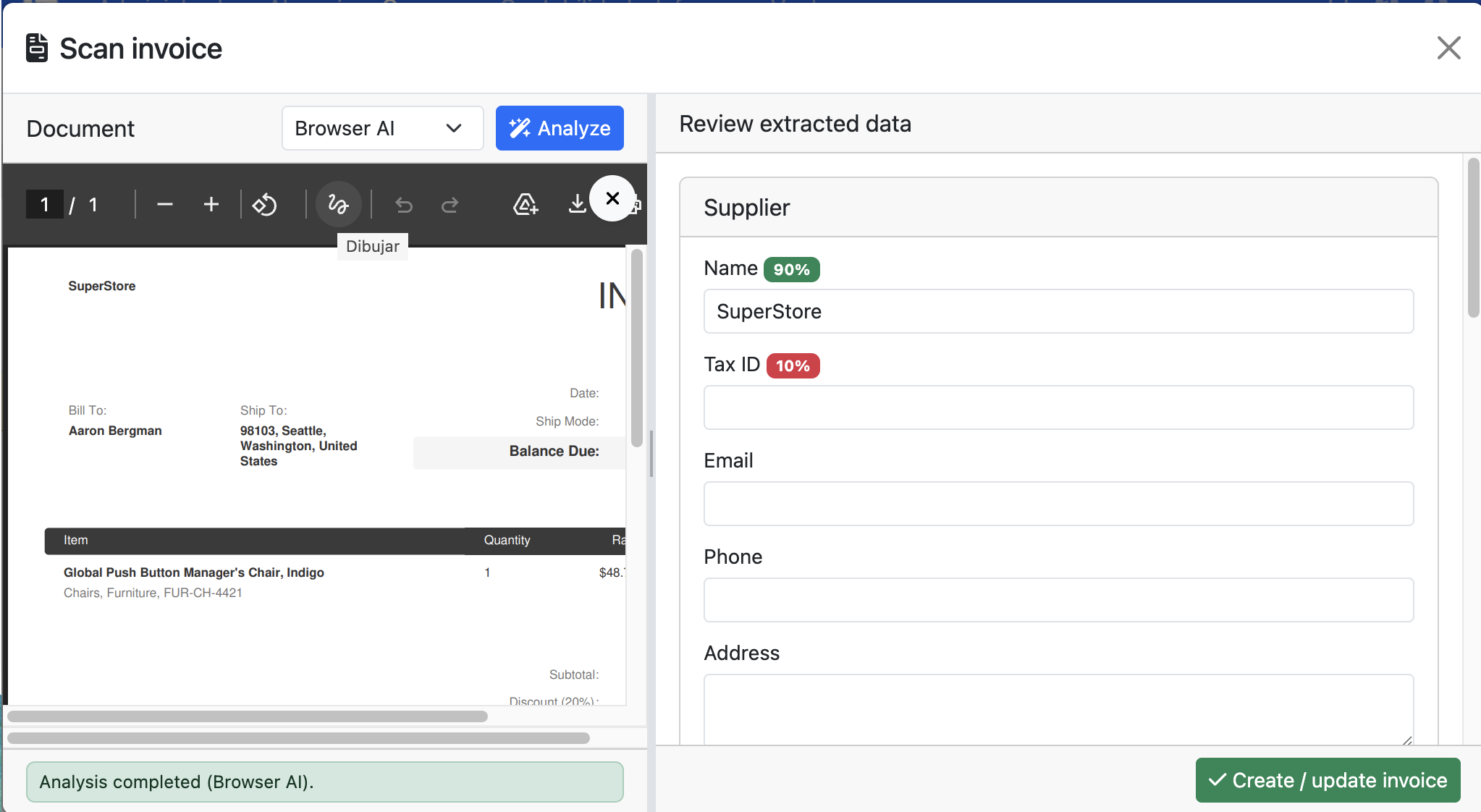The image size is (1481, 812).
Task: Download the PDF document
Action: pos(576,205)
